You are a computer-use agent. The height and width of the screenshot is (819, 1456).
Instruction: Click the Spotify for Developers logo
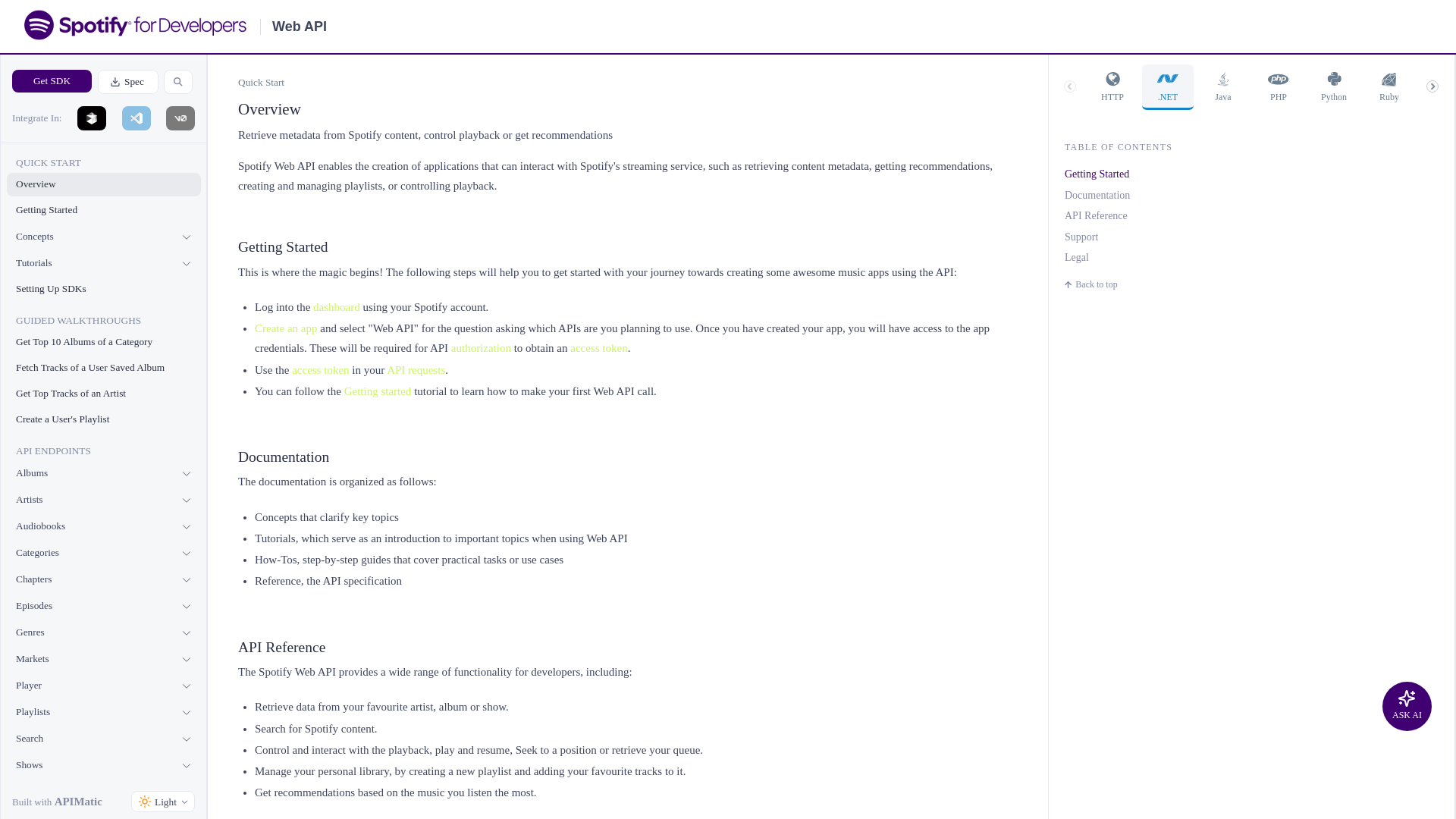[135, 25]
